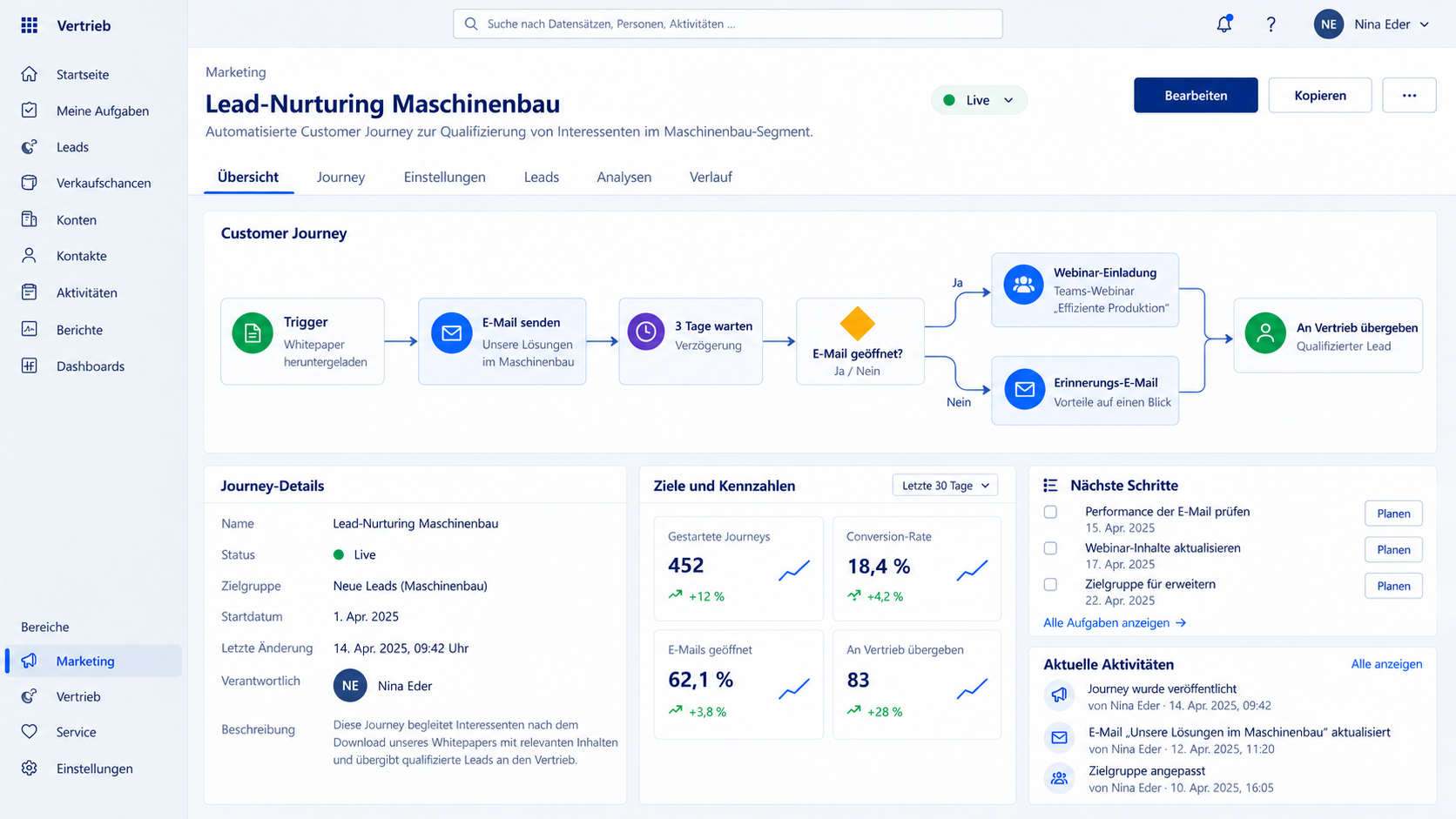Click the Konten sidebar icon
1456x819 pixels.
click(x=30, y=219)
